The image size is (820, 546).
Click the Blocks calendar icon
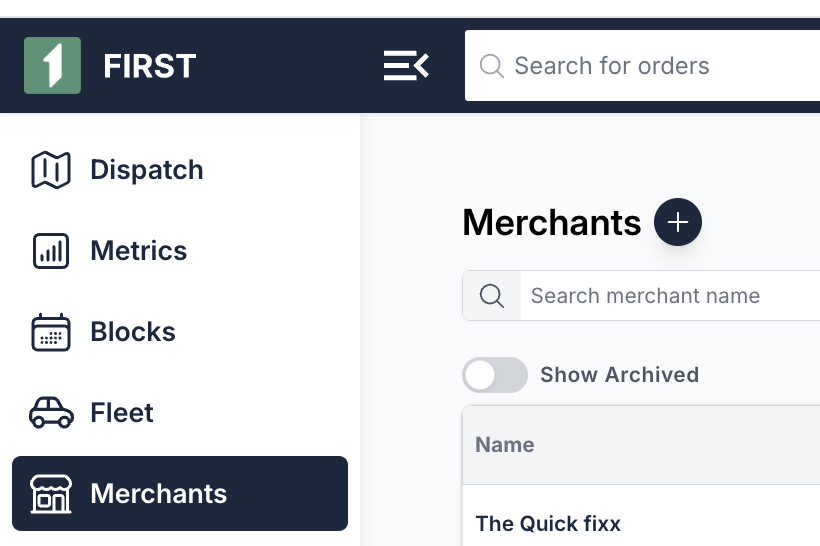tap(51, 332)
